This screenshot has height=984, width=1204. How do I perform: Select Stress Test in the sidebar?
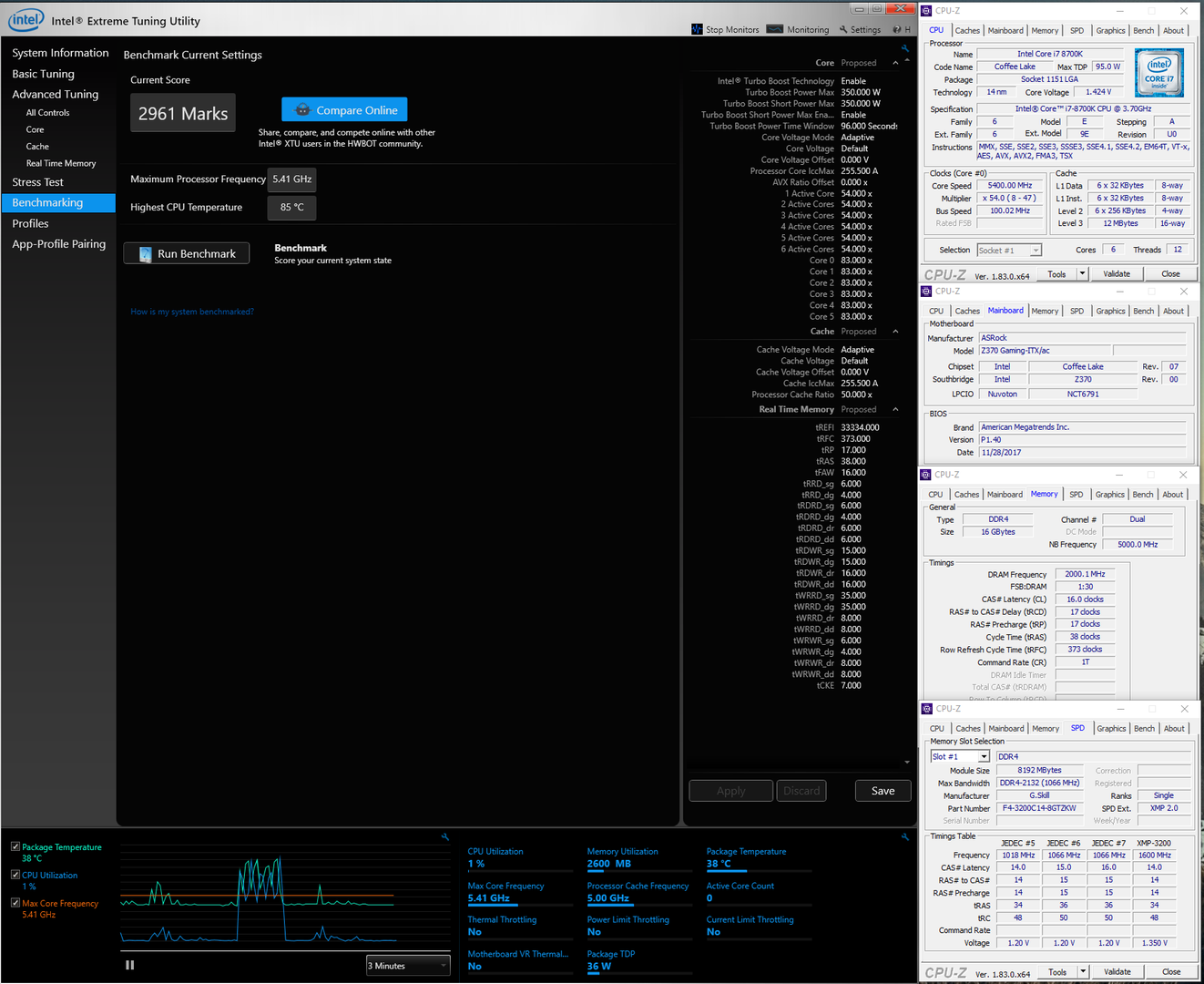pos(38,182)
